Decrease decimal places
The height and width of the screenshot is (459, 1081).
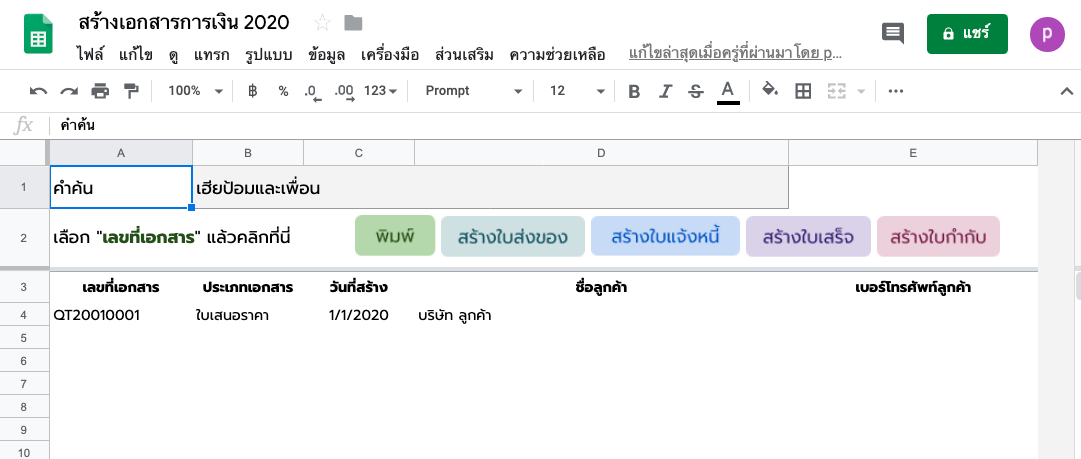[313, 92]
